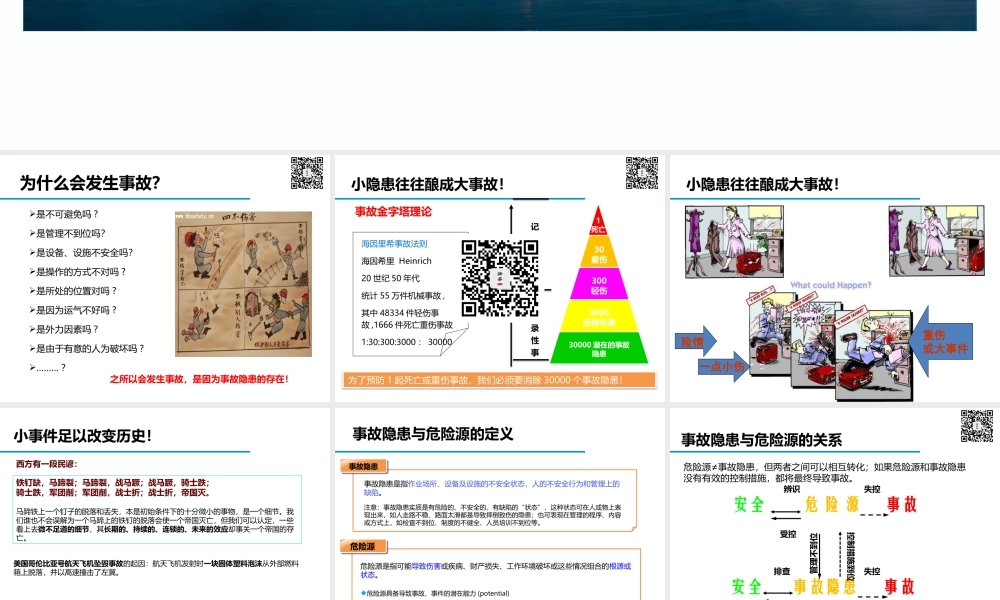The image size is (1000, 600).
Task: Select the red 死亡 tip of the pyramid
Action: click(599, 221)
